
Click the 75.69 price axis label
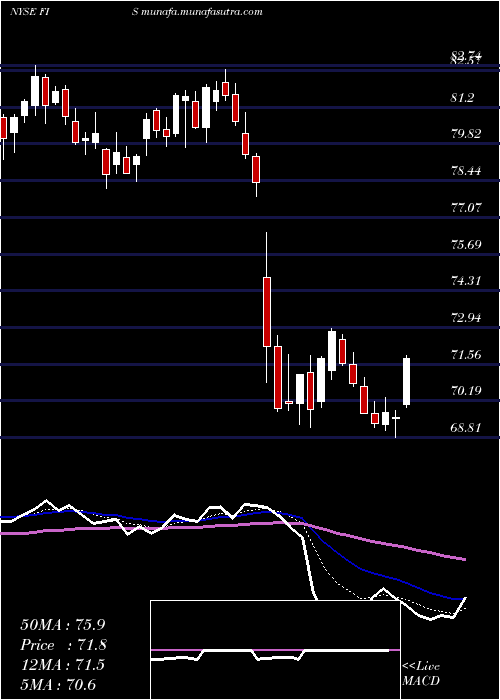tap(466, 244)
